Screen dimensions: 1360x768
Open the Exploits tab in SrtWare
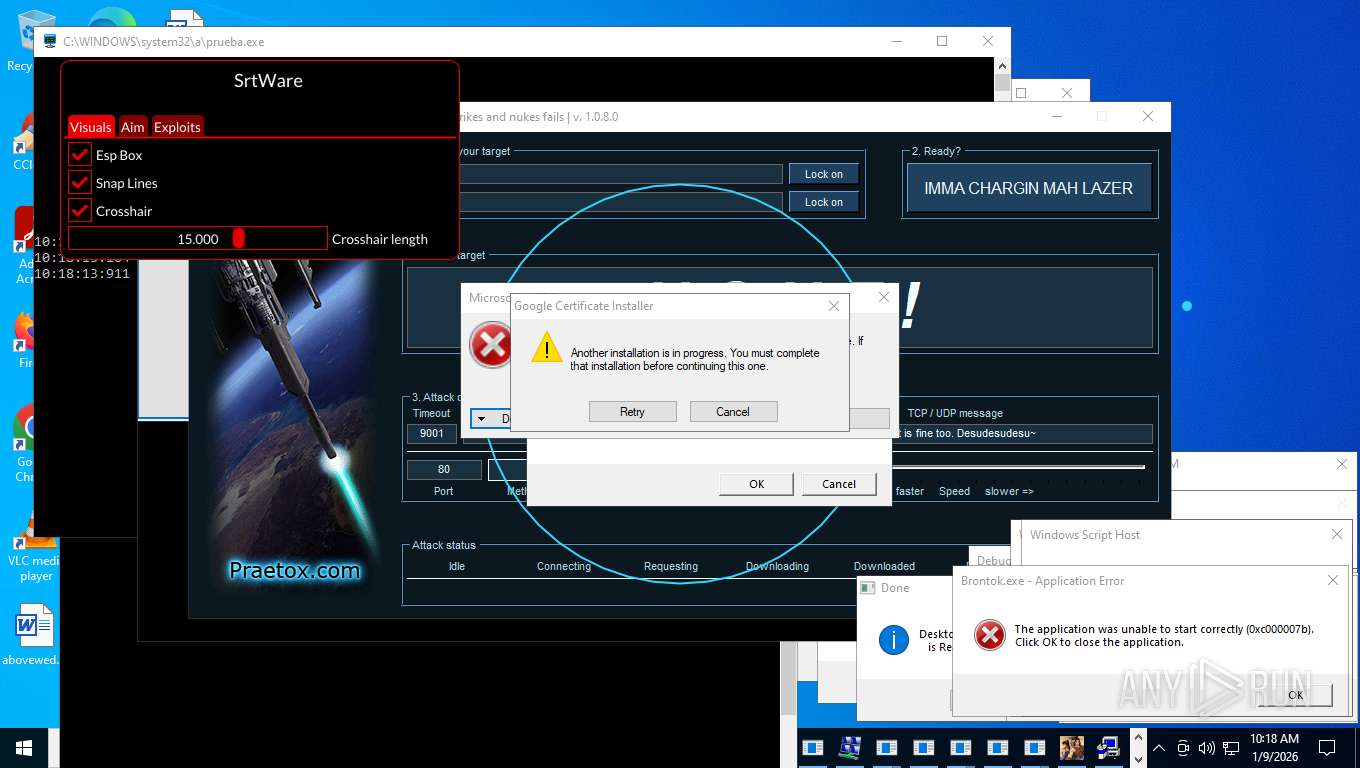coord(177,127)
